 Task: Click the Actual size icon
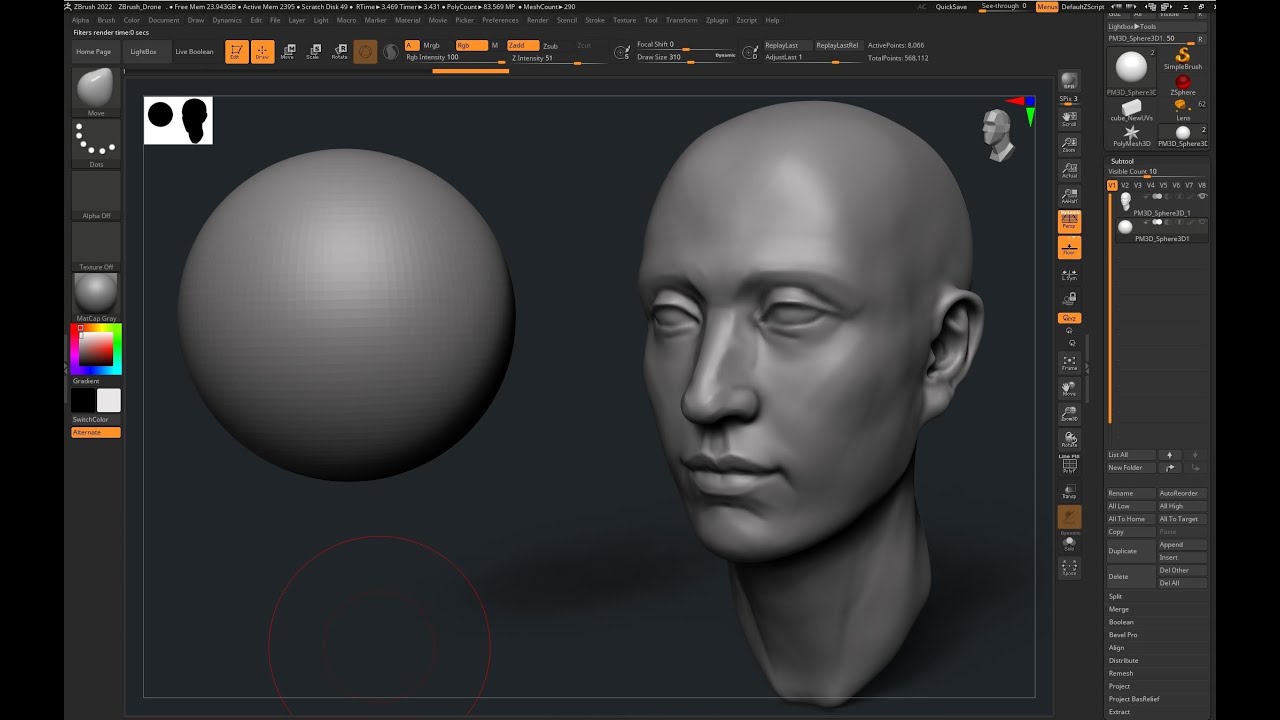(x=1069, y=170)
